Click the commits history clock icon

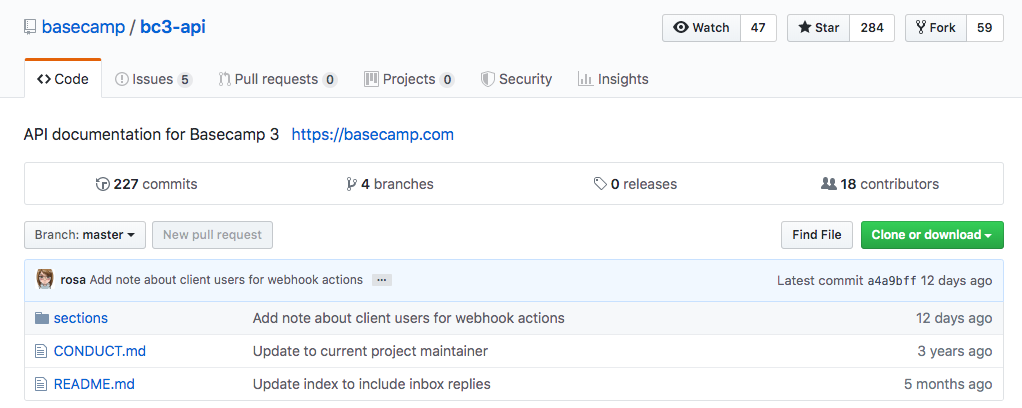(102, 184)
